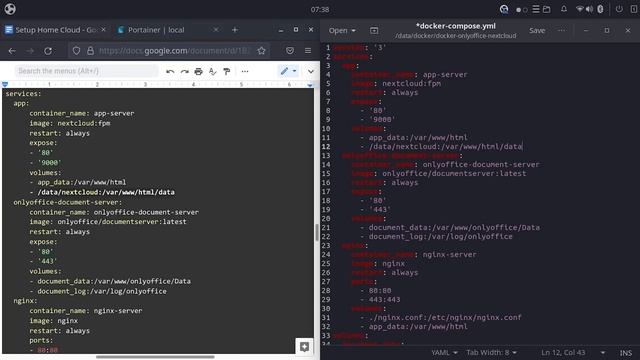Focus the docs.google.com address bar
The height and width of the screenshot is (360, 640).
pyautogui.click(x=174, y=51)
